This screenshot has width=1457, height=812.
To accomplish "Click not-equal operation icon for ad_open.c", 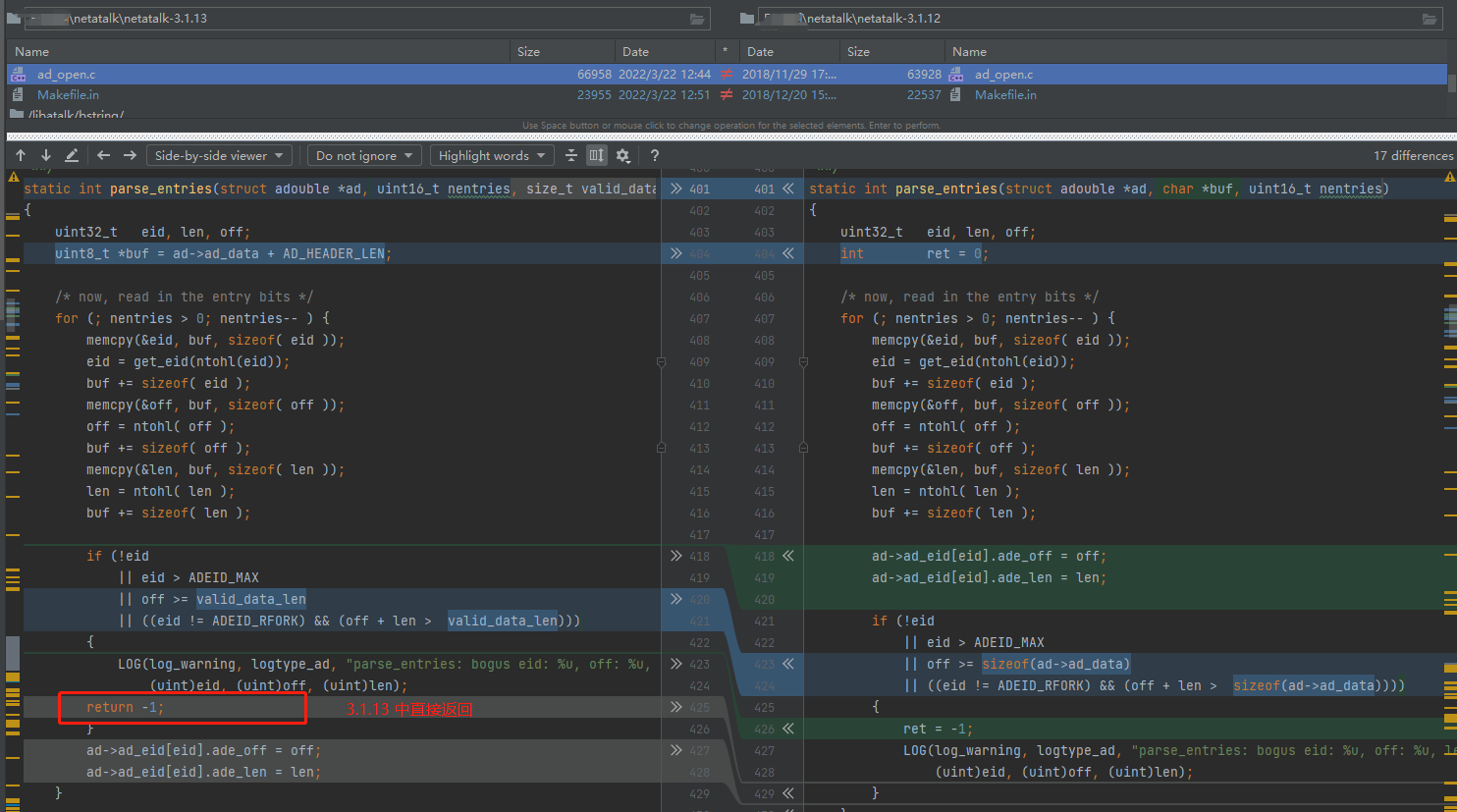I will pos(727,75).
